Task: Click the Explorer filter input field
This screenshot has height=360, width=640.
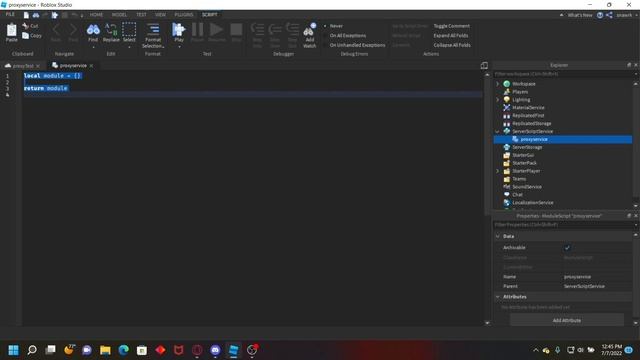Action: 563,74
